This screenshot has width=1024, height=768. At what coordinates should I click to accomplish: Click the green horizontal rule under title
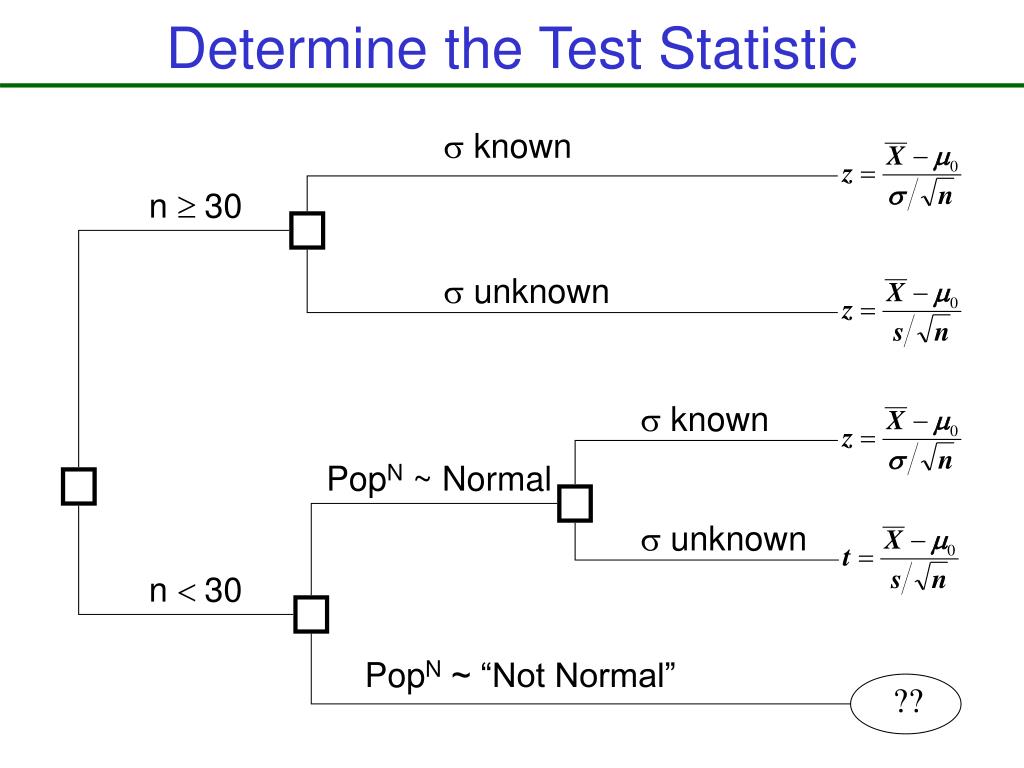(512, 85)
